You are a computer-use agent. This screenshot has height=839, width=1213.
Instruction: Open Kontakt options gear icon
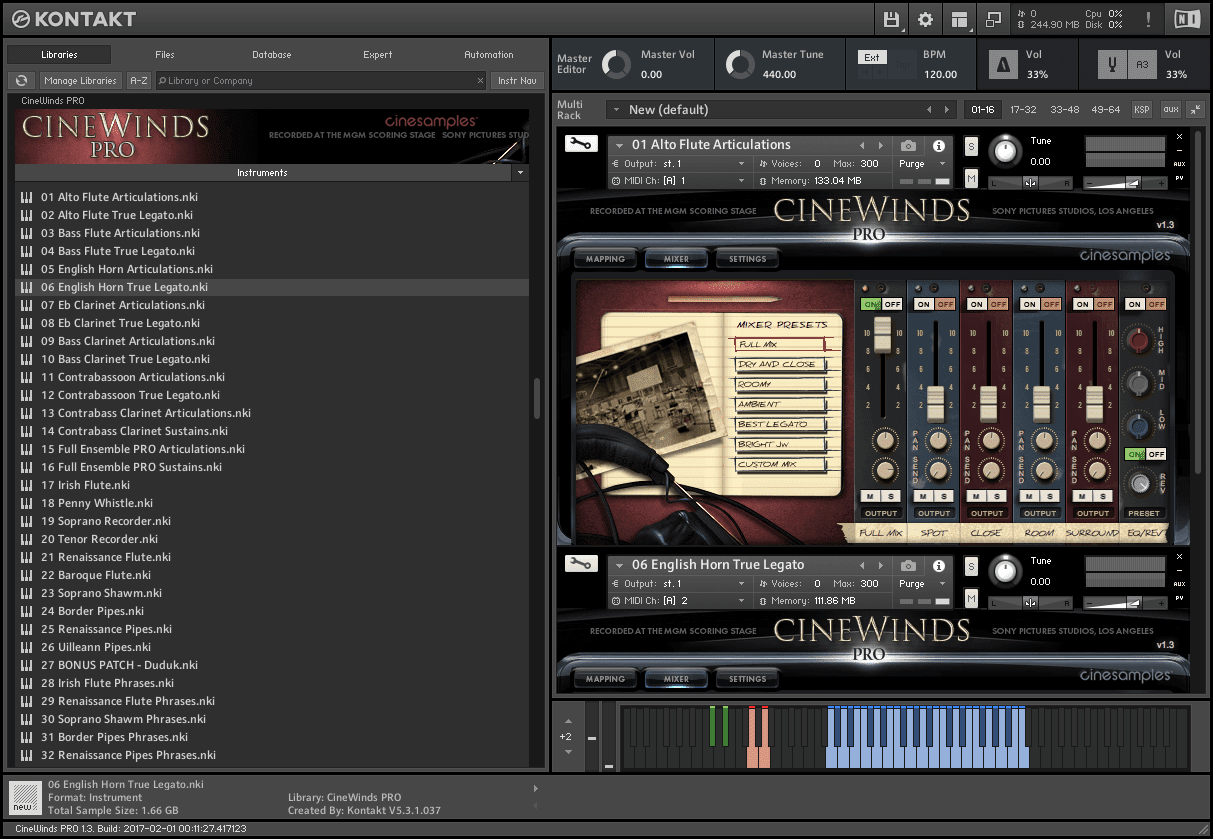926,19
